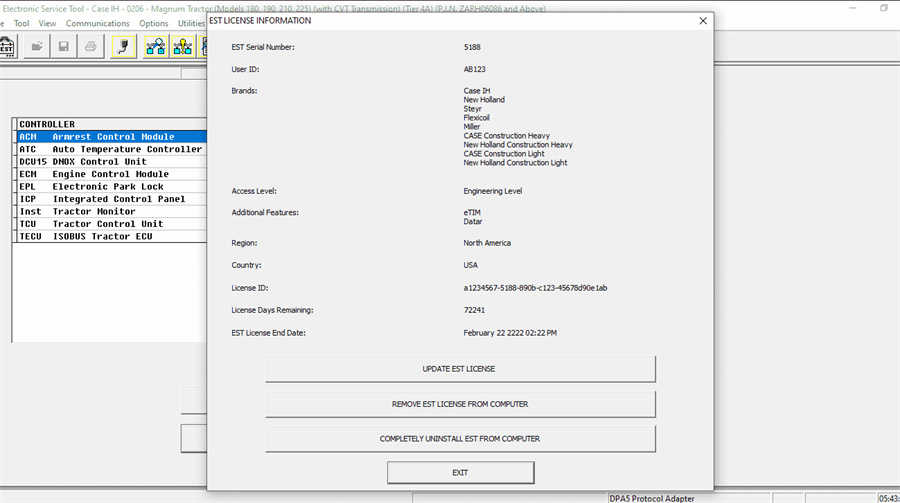900x503 pixels.
Task: Click REMOVE EST LICENSE FROM COMPUTER button
Action: (x=460, y=404)
